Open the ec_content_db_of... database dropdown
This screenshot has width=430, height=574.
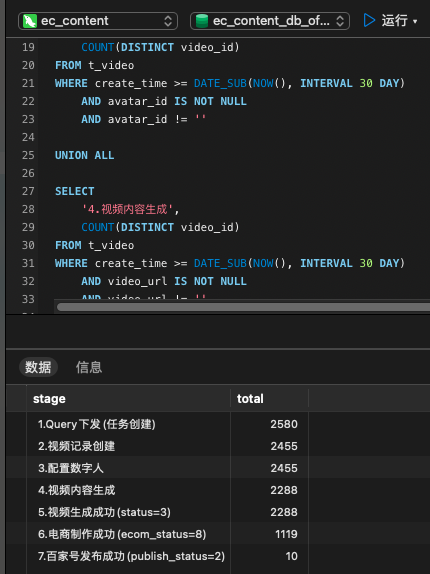(270, 21)
